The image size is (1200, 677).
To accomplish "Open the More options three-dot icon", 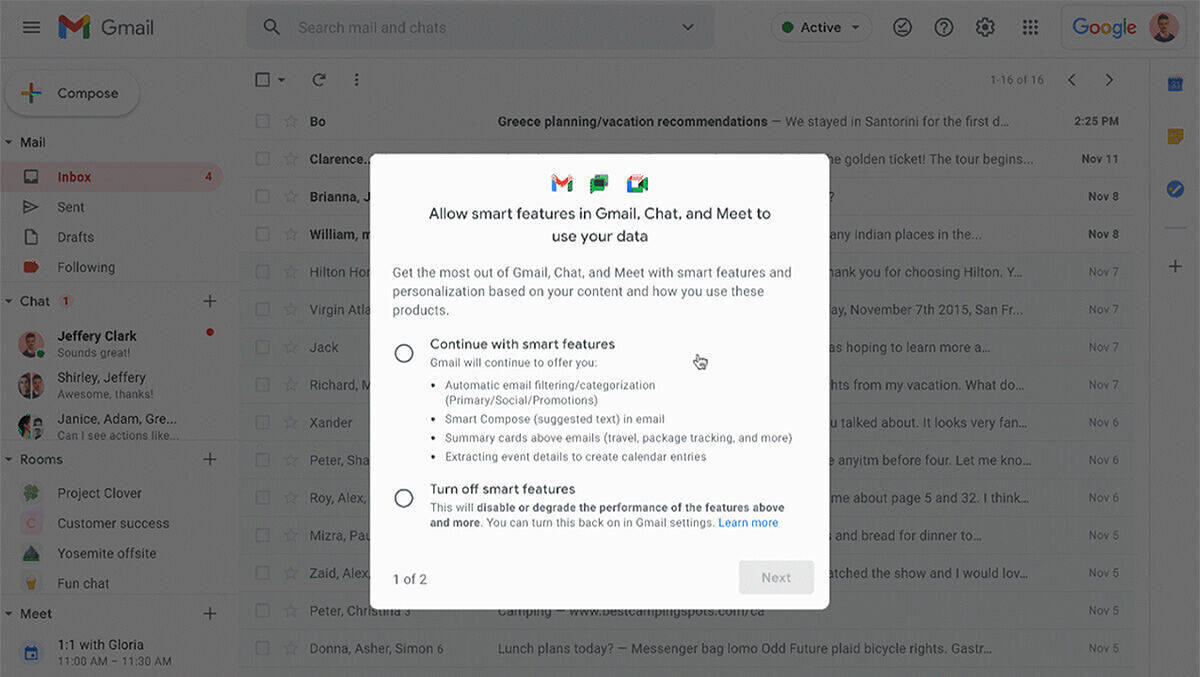I will click(x=357, y=80).
